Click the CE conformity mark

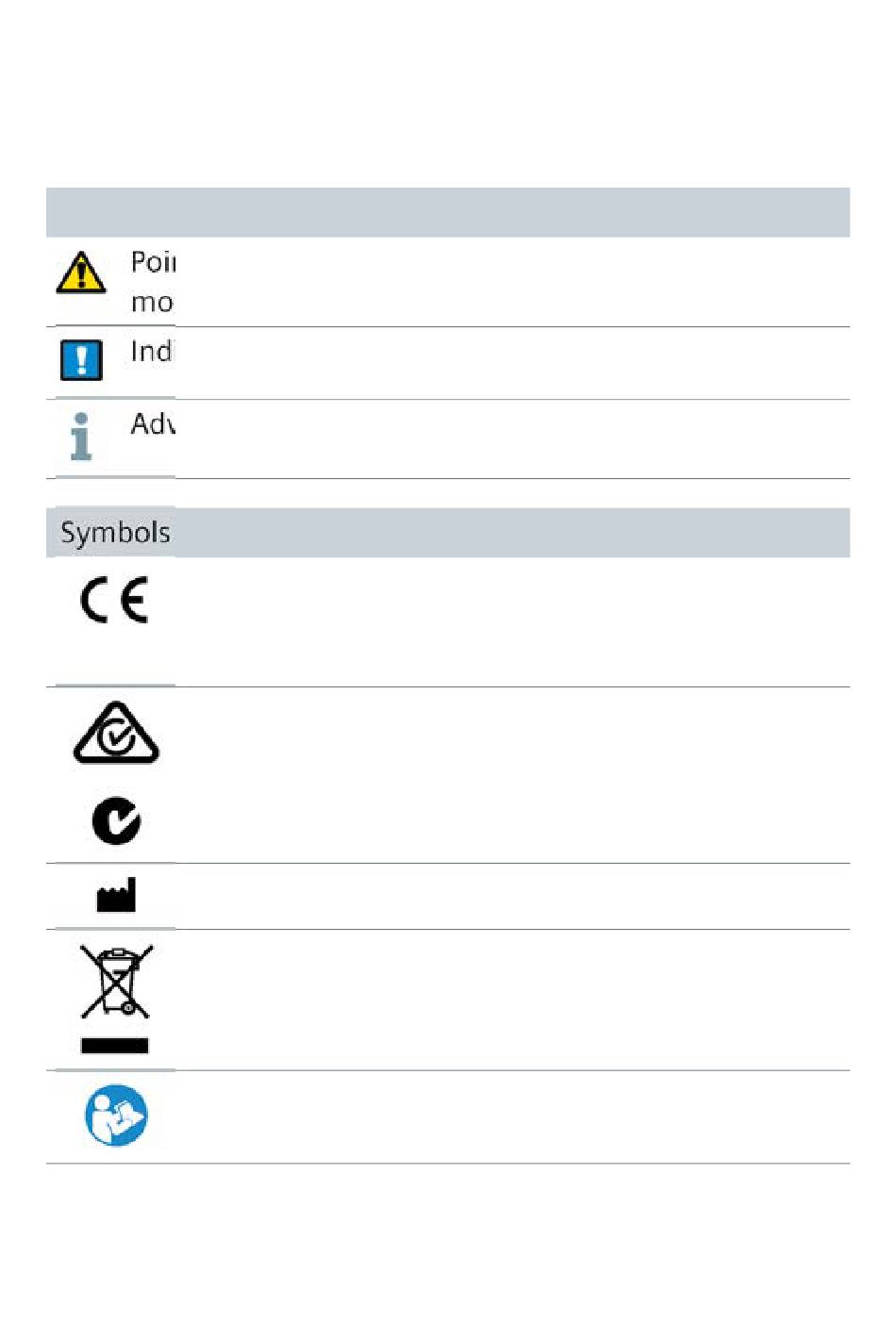tap(114, 601)
